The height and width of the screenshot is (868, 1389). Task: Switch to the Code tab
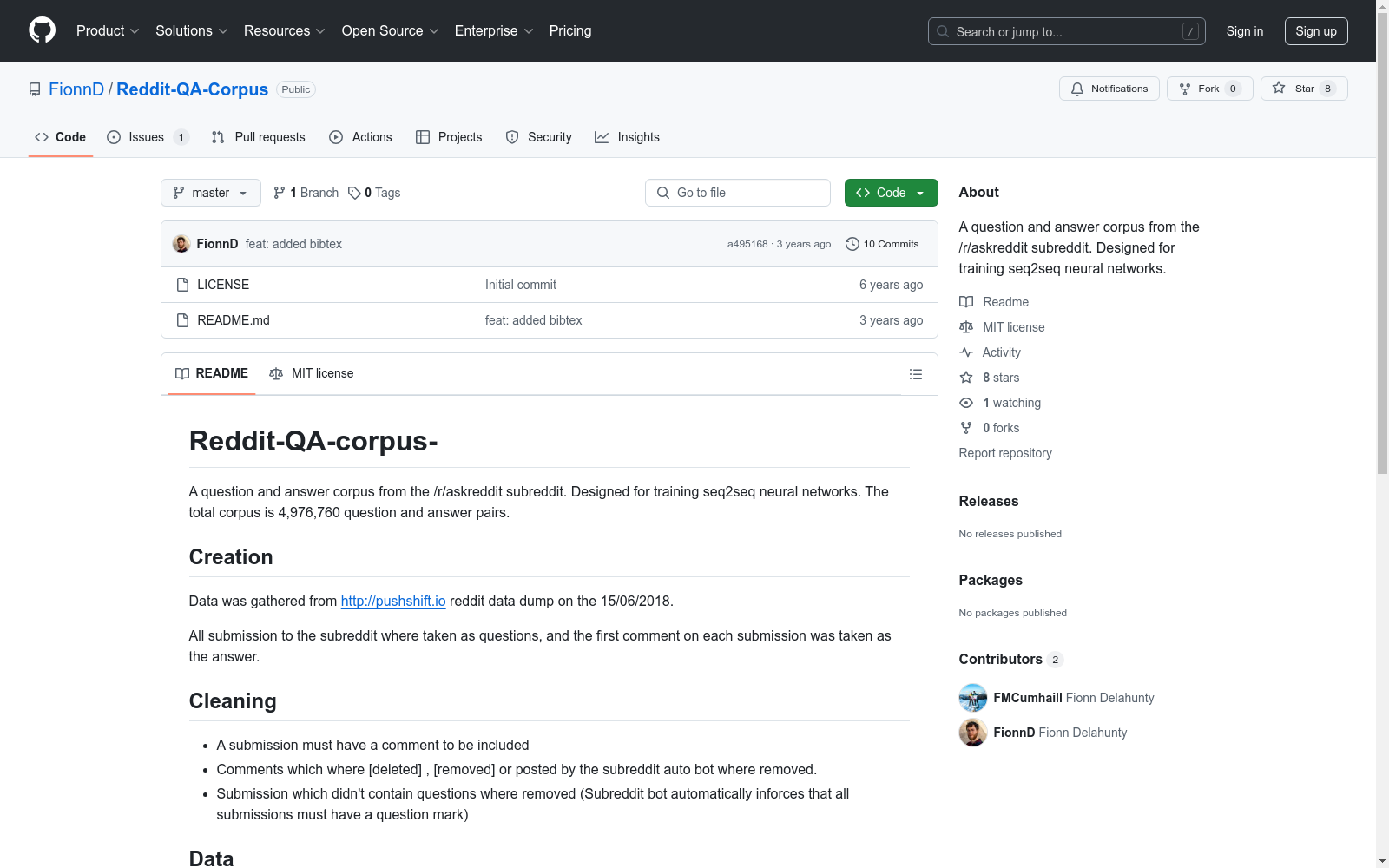61,137
